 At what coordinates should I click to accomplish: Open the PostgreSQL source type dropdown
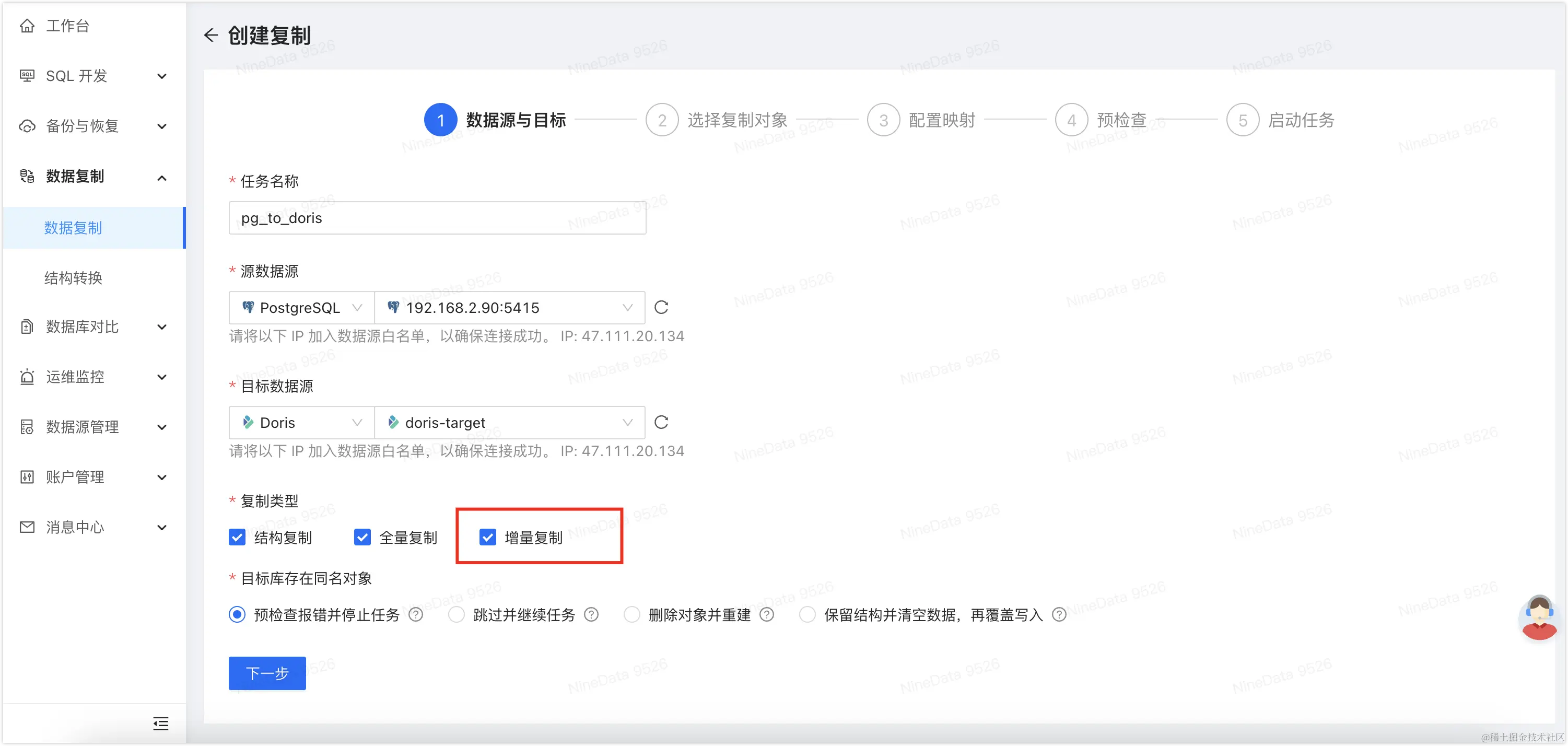(x=302, y=308)
